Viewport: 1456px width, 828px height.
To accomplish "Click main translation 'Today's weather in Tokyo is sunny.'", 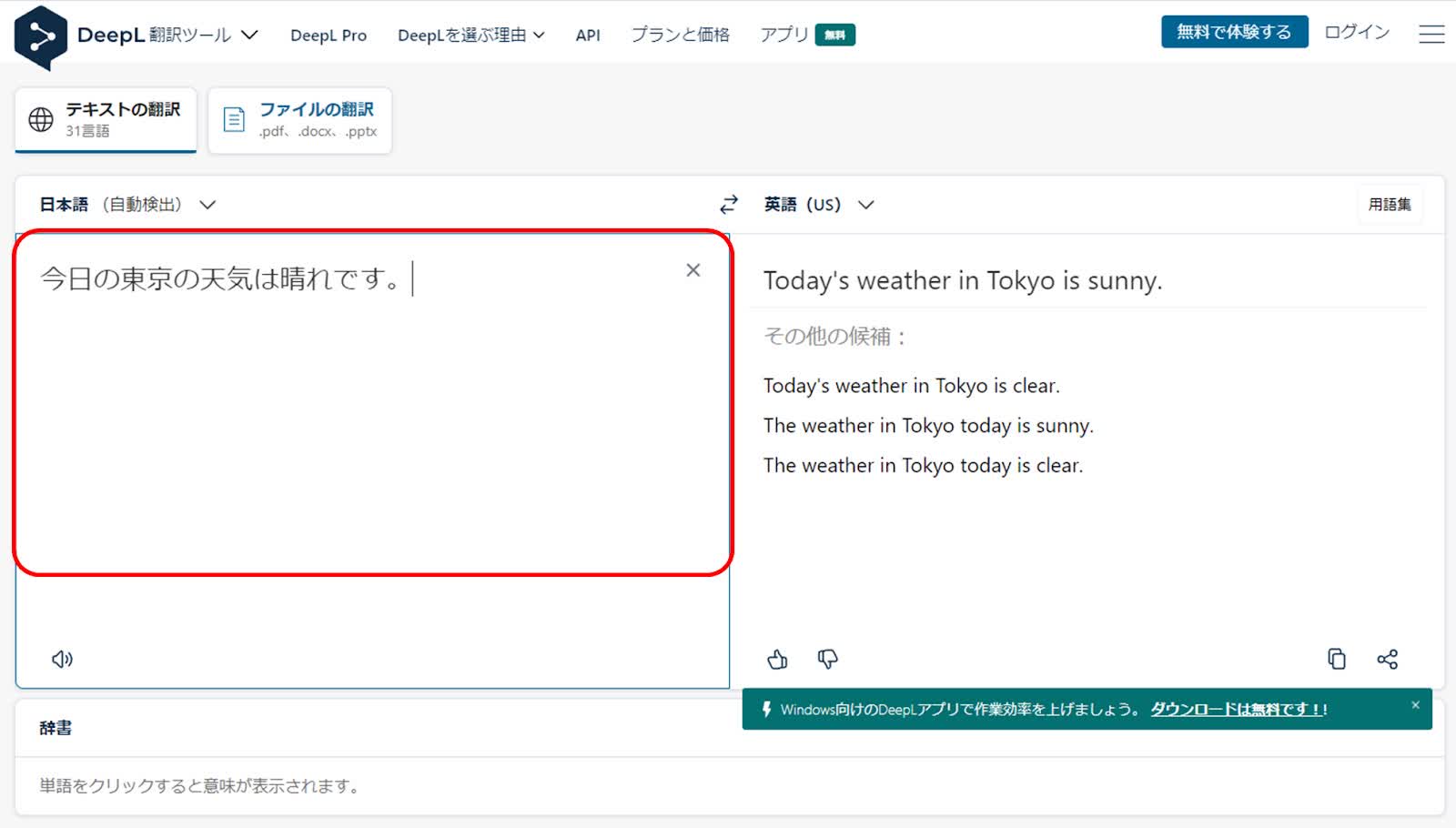I will tap(963, 280).
